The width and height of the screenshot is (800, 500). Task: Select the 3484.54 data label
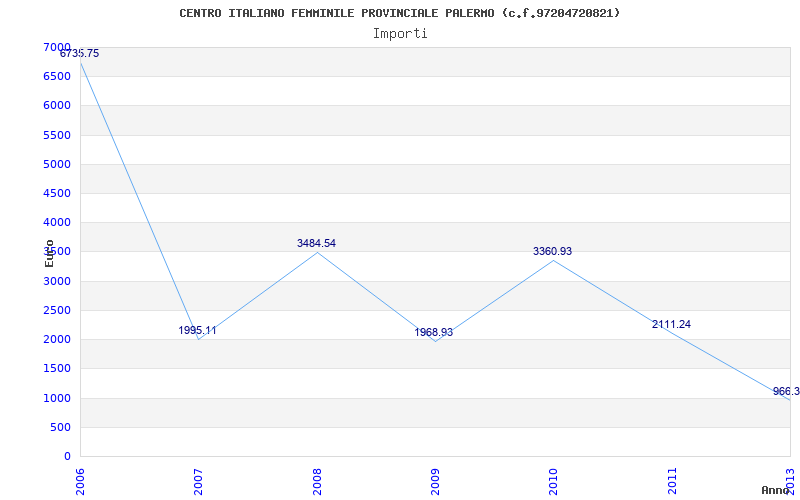click(316, 243)
